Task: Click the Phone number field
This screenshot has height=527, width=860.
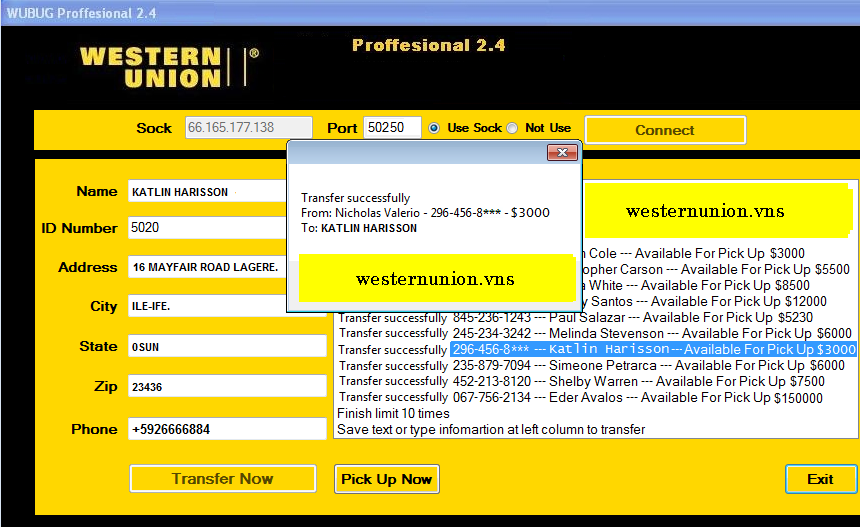Action: click(227, 429)
